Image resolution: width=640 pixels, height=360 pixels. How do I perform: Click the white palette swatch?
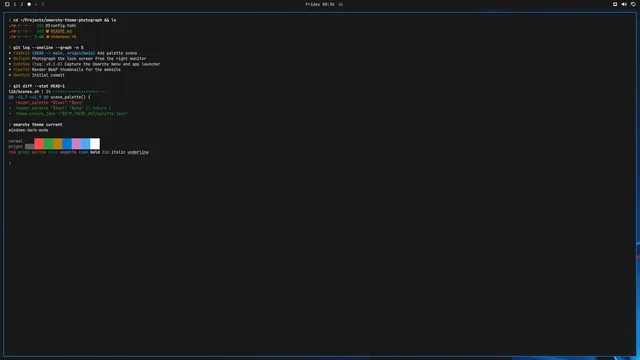coord(95,144)
